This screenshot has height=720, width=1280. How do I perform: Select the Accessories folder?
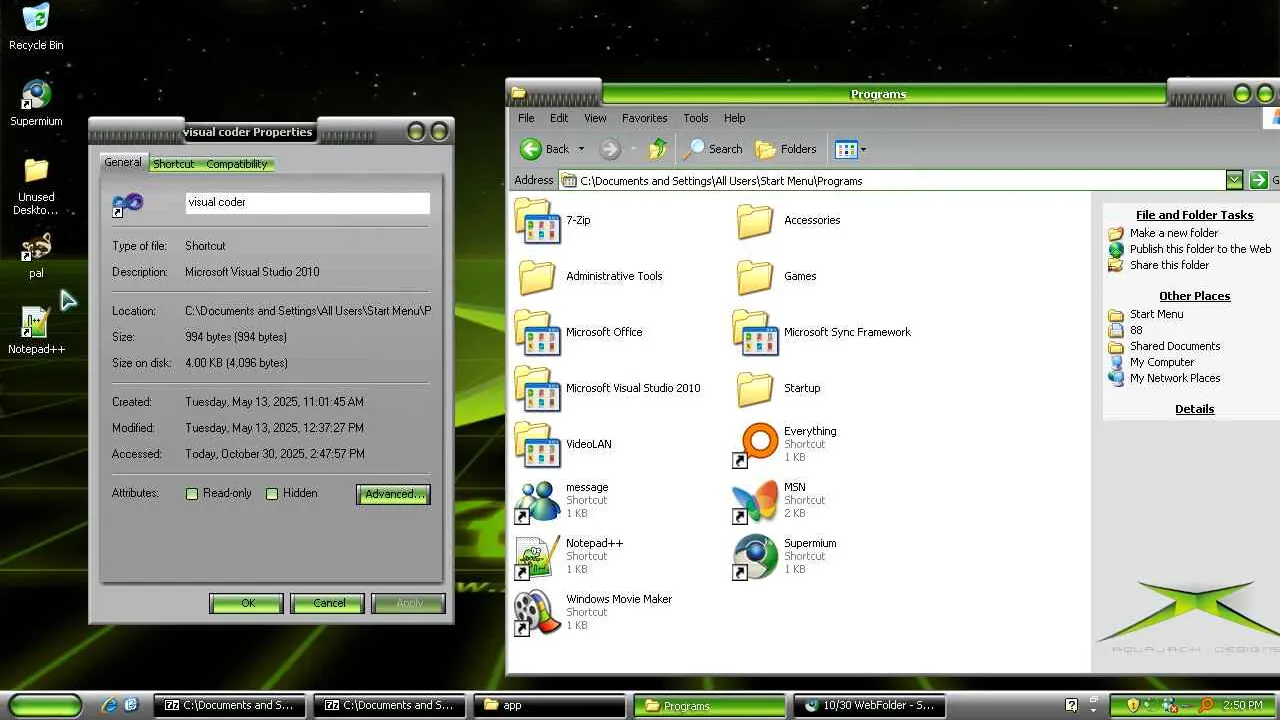click(788, 220)
